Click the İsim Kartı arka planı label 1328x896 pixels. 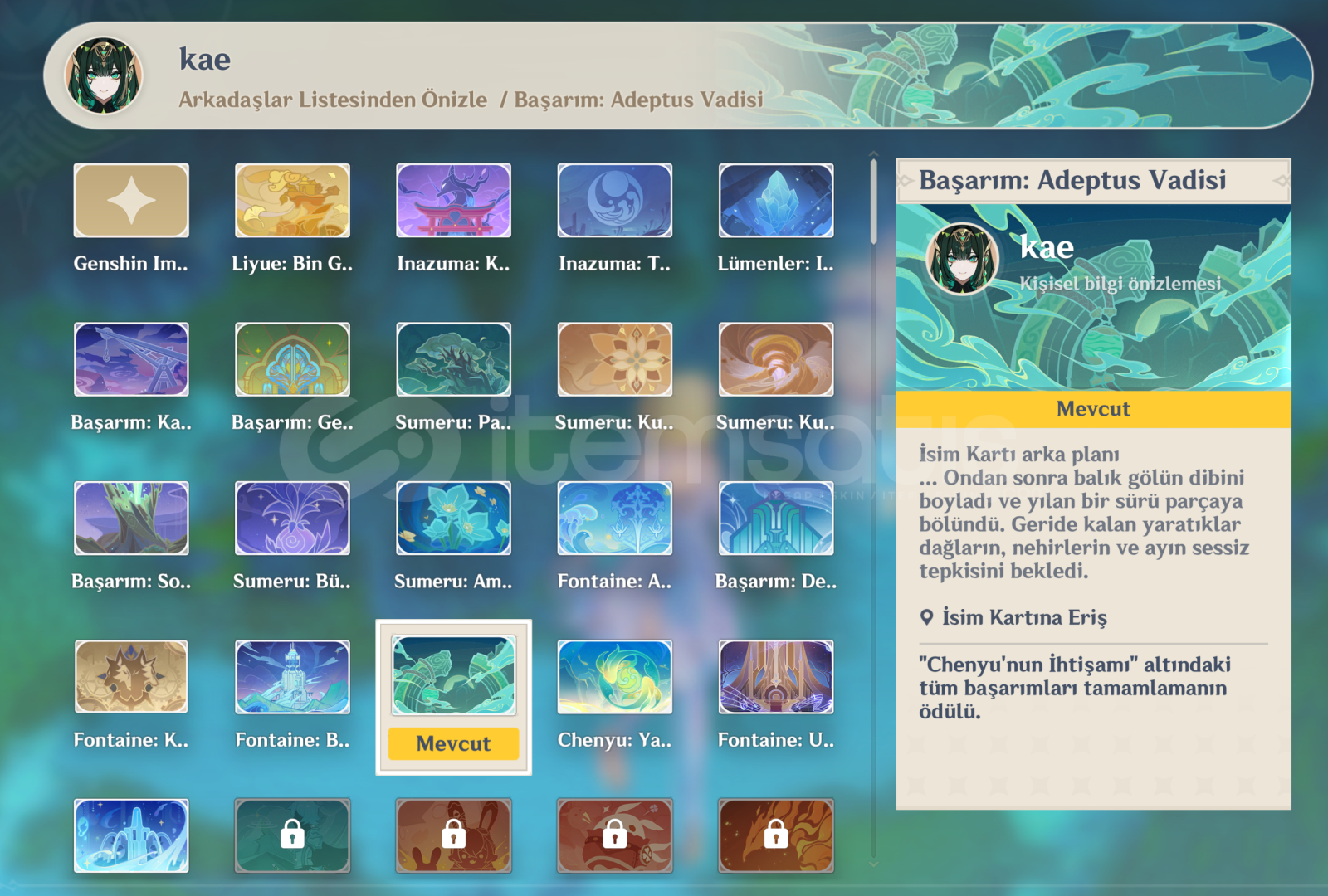click(x=1018, y=454)
